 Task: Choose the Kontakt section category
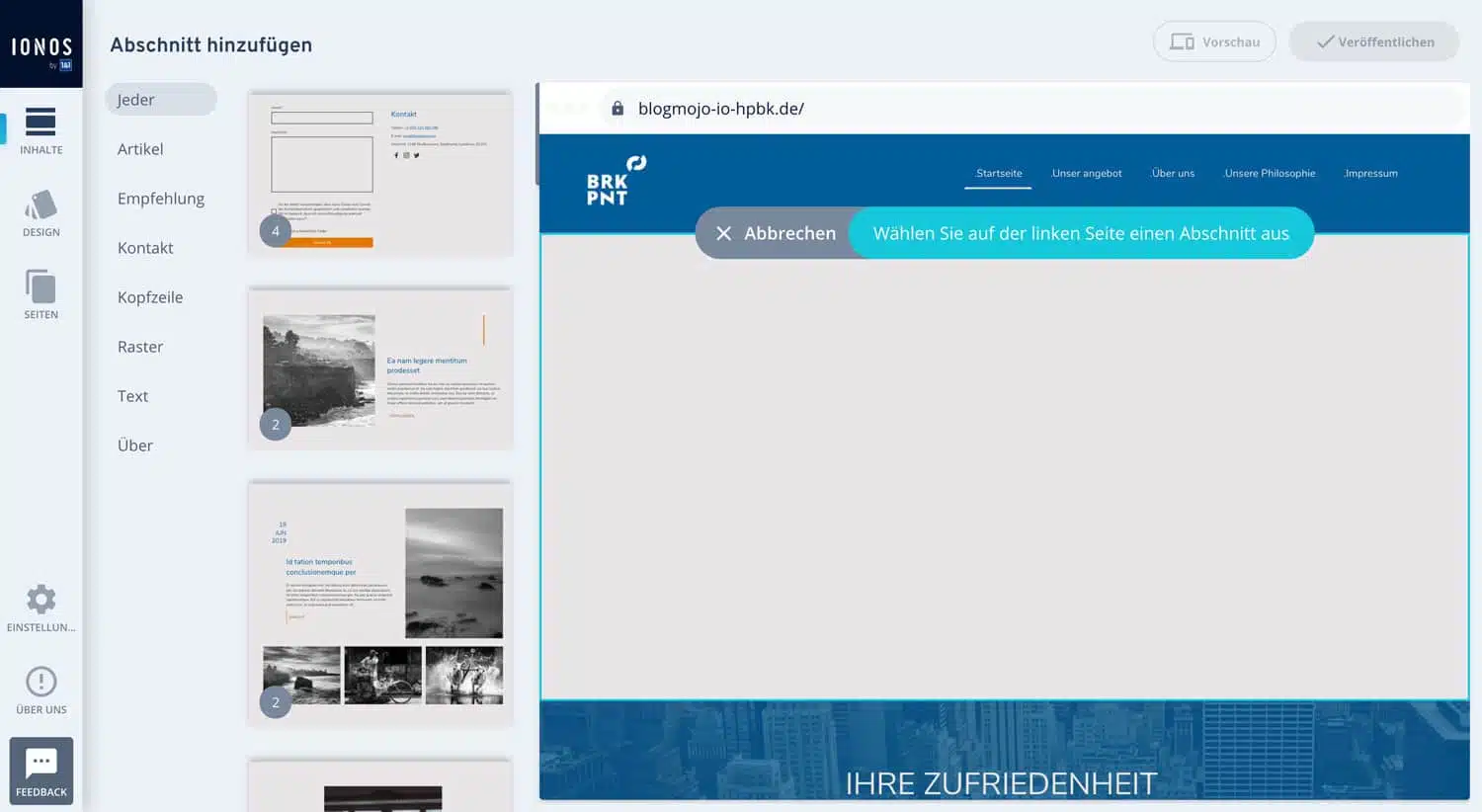pos(145,247)
